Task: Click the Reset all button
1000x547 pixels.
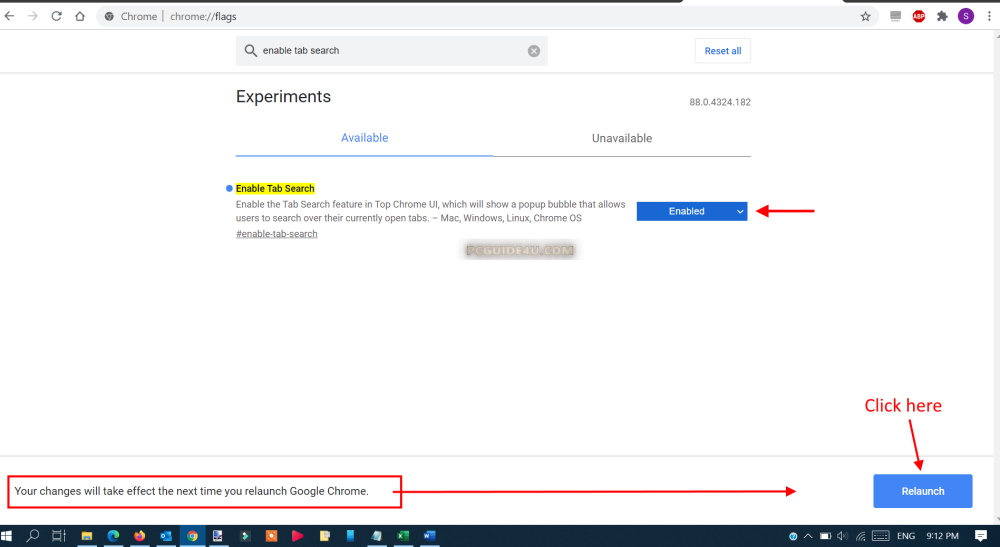Action: [722, 51]
